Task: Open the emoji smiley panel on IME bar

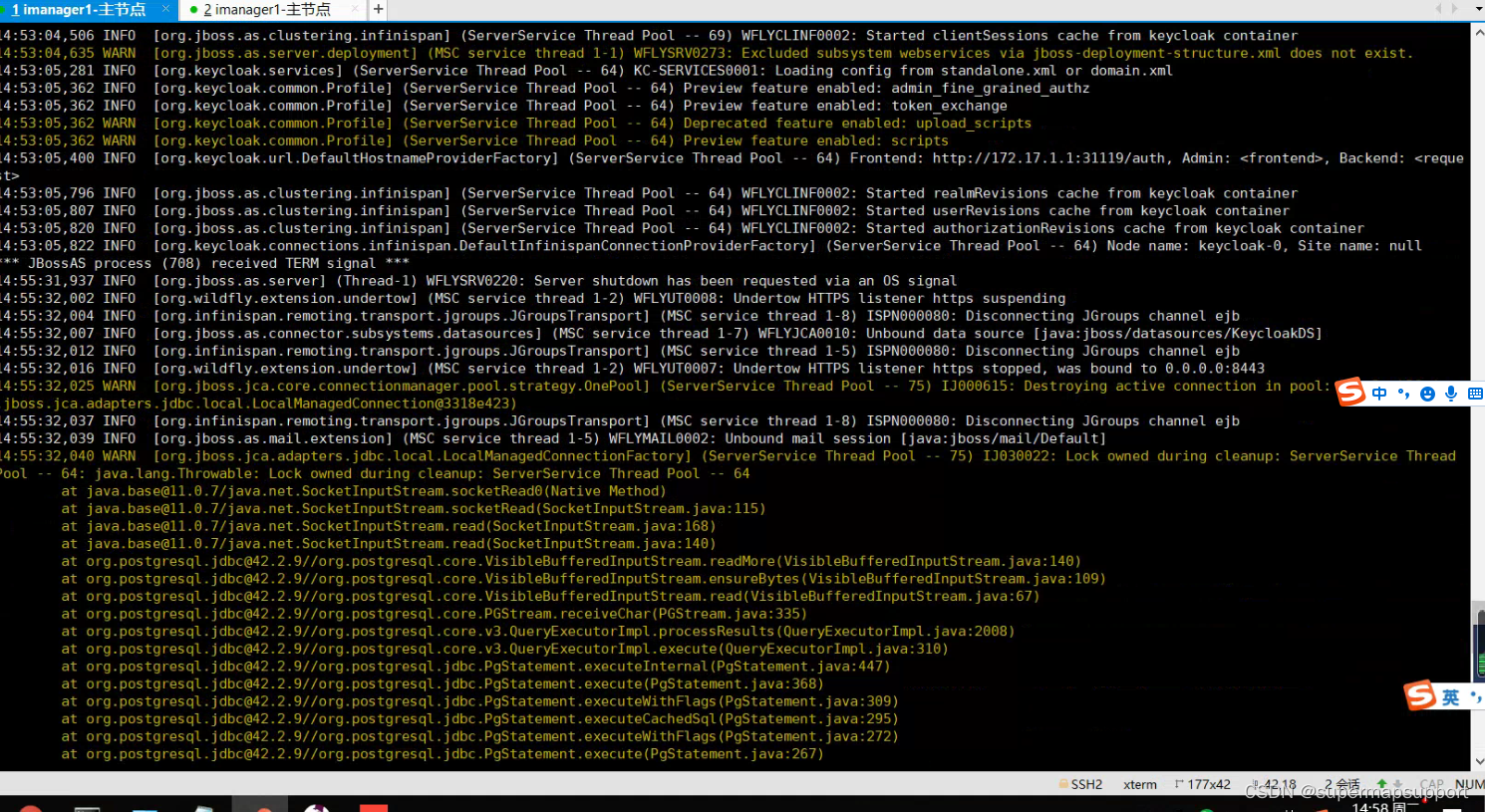Action: (1427, 394)
